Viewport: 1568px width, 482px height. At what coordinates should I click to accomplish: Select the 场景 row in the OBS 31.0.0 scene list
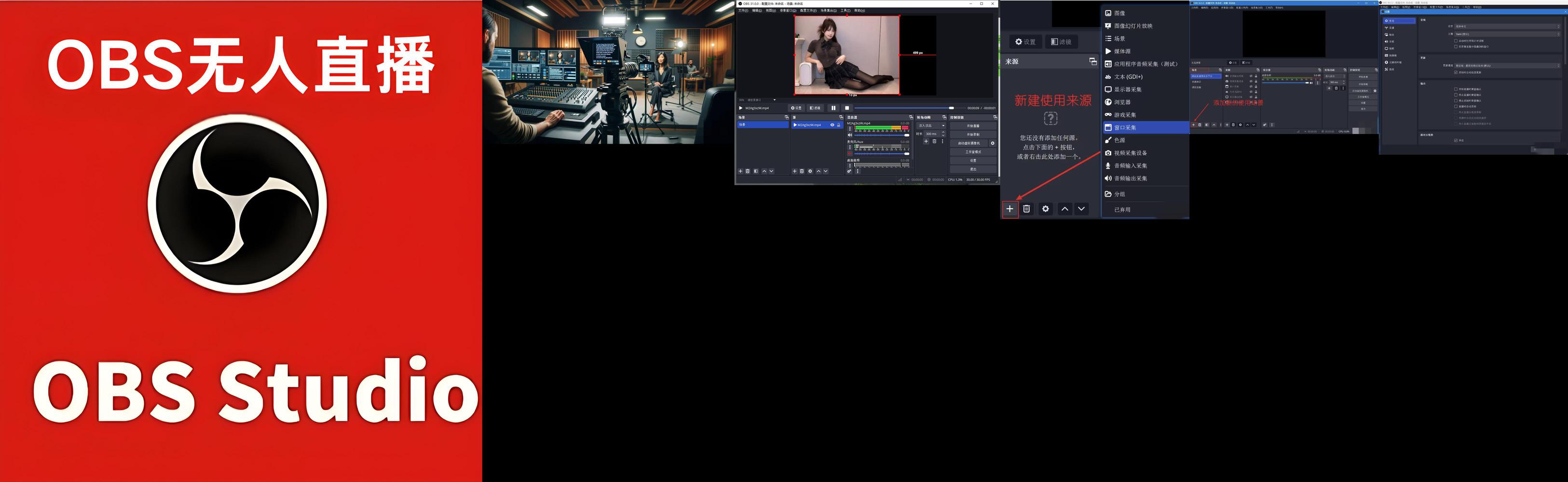[x=764, y=125]
